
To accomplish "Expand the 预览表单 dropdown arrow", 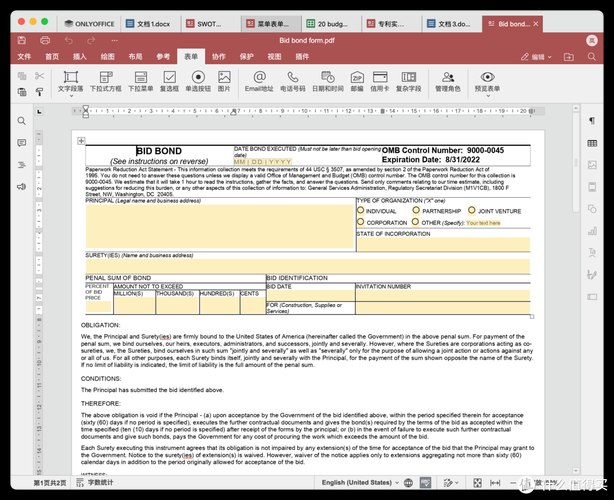I will (x=499, y=89).
